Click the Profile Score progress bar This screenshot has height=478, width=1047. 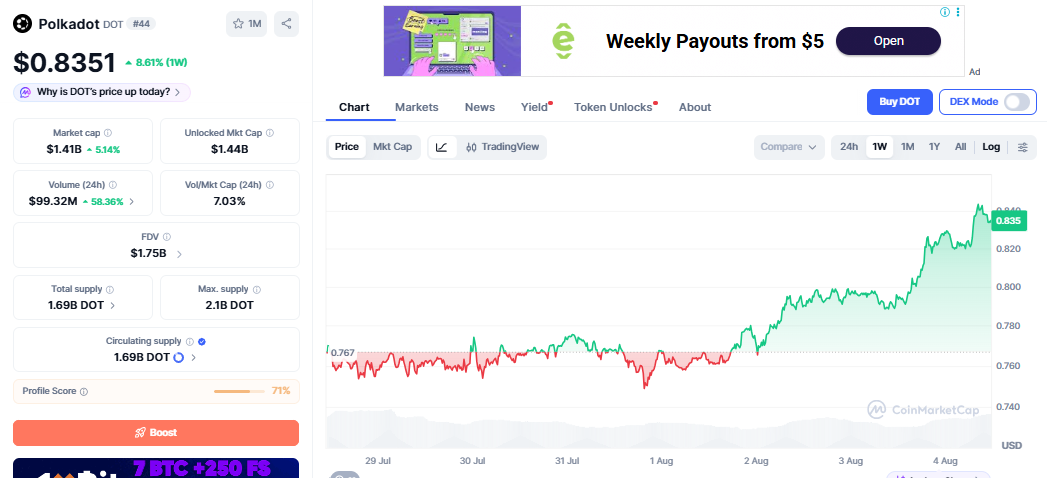[x=240, y=391]
